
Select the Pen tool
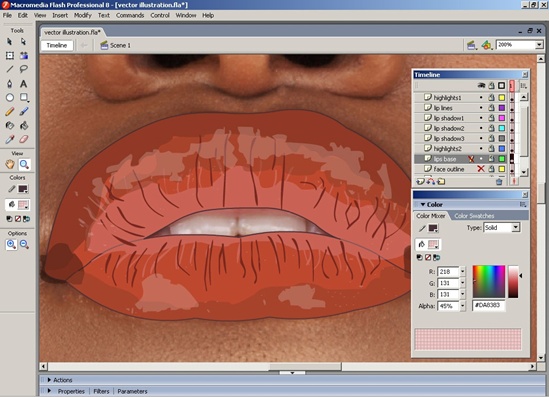[x=9, y=84]
